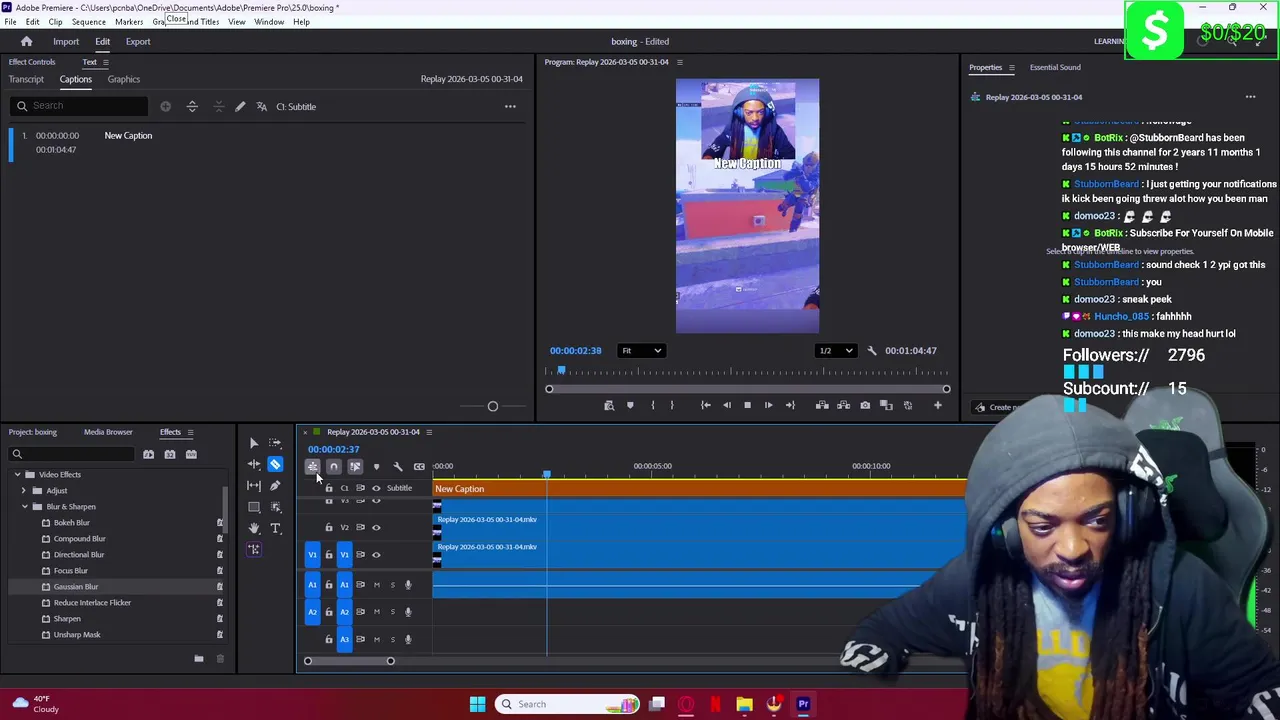Toggle insert as nests or individual clips
Screen dimensions: 1280x720
point(312,466)
